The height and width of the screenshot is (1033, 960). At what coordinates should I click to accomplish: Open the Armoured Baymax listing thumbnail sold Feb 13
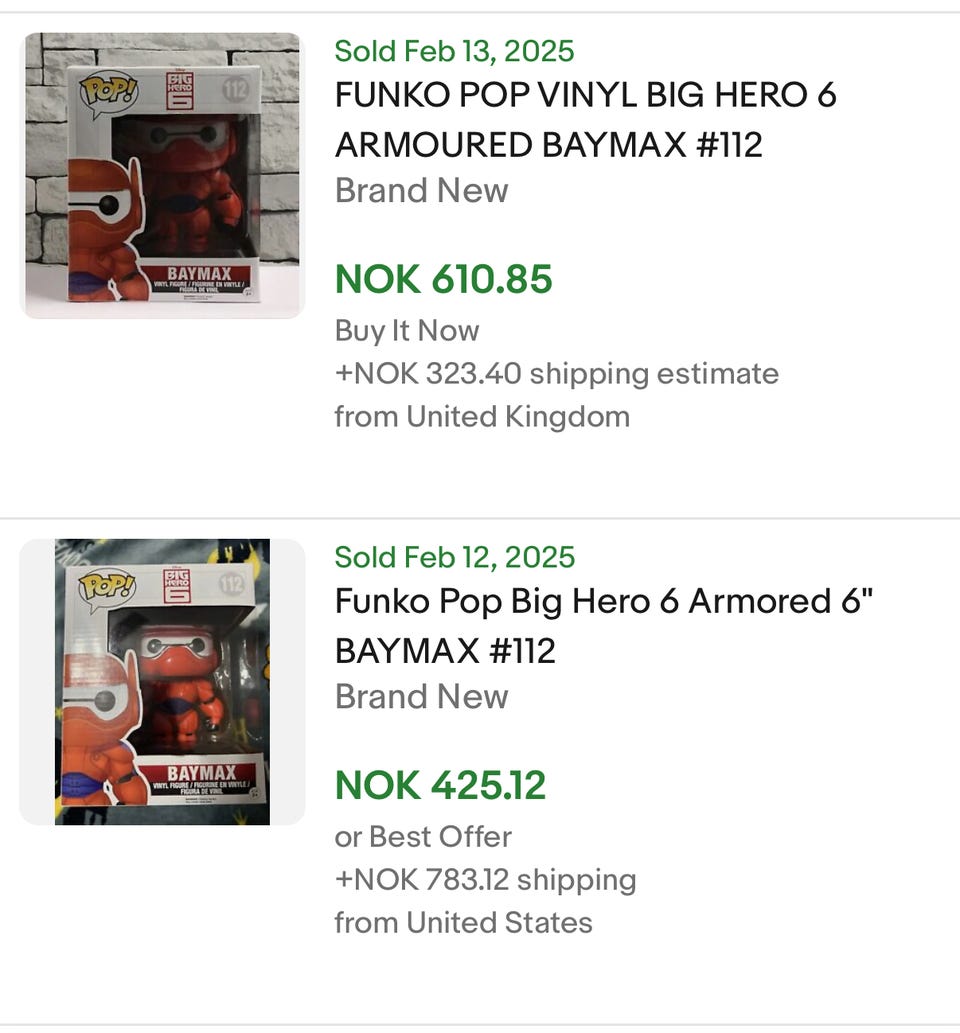(162, 175)
